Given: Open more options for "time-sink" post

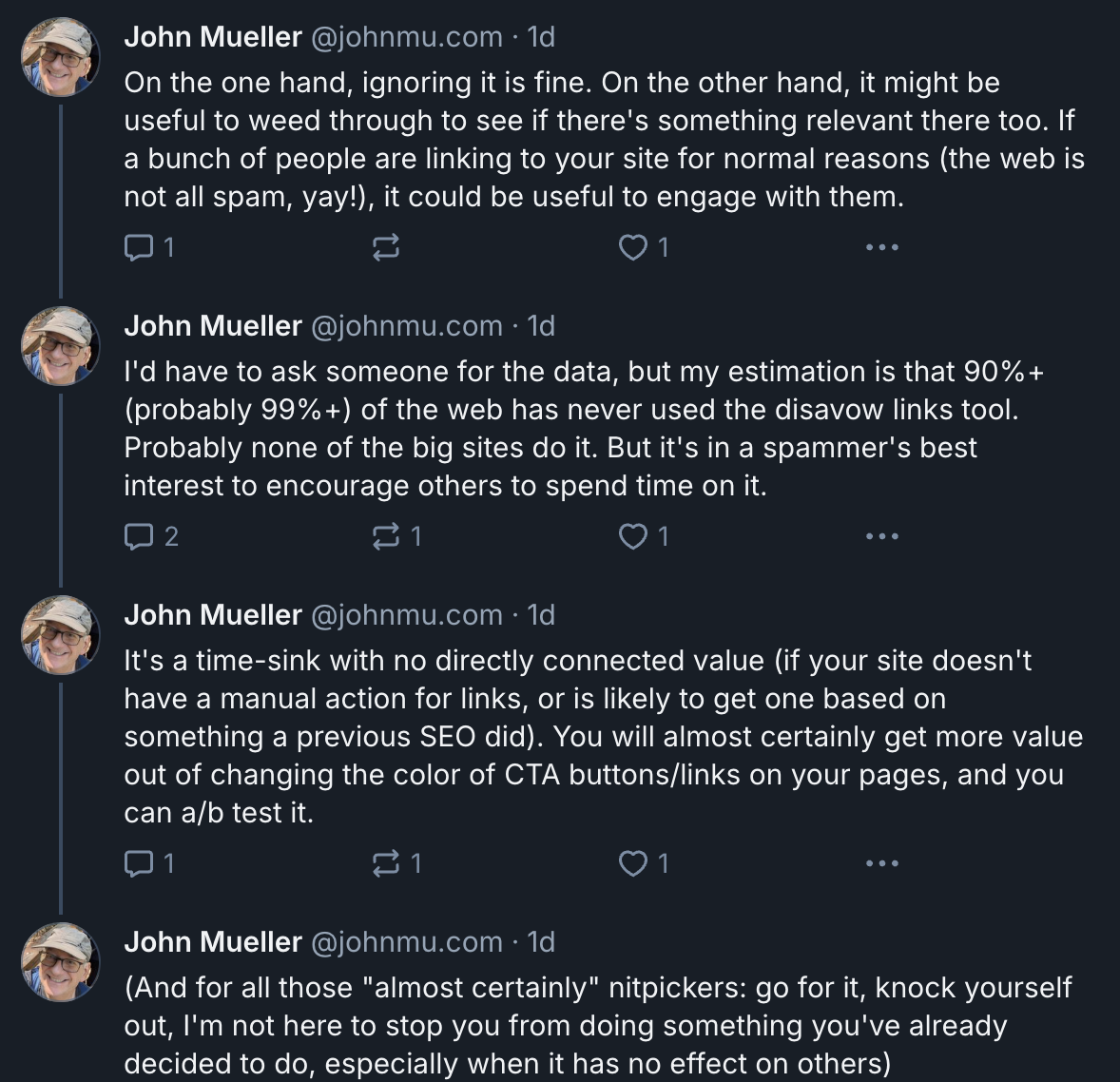Looking at the screenshot, I should [x=881, y=864].
